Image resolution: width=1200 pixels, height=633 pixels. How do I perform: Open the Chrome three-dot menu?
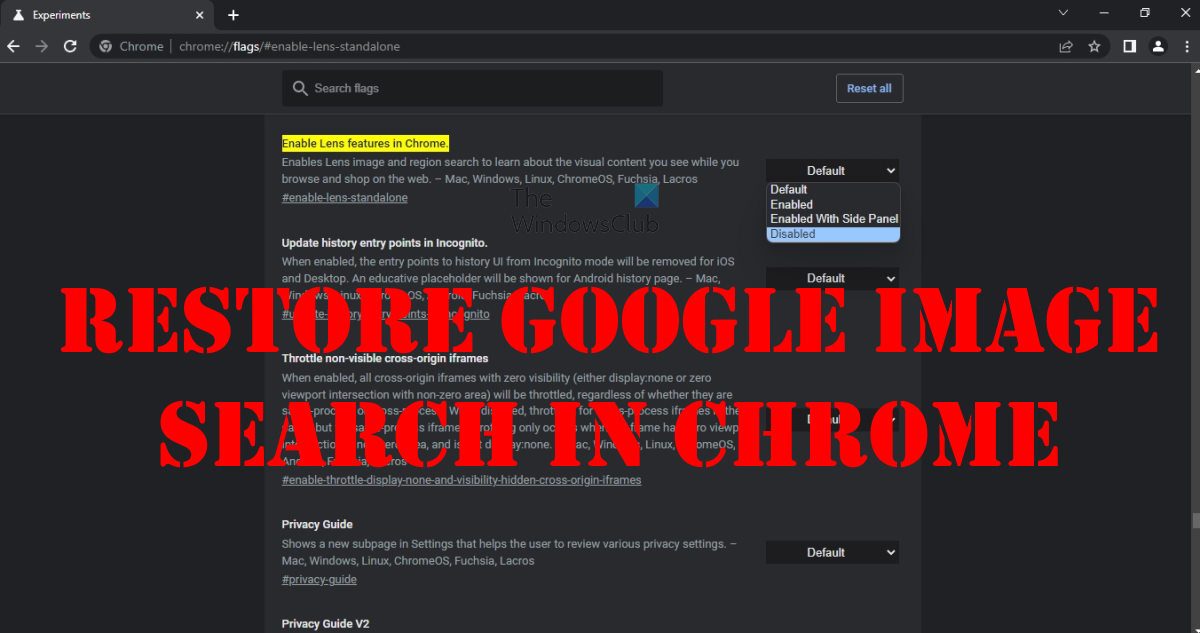pyautogui.click(x=1186, y=46)
